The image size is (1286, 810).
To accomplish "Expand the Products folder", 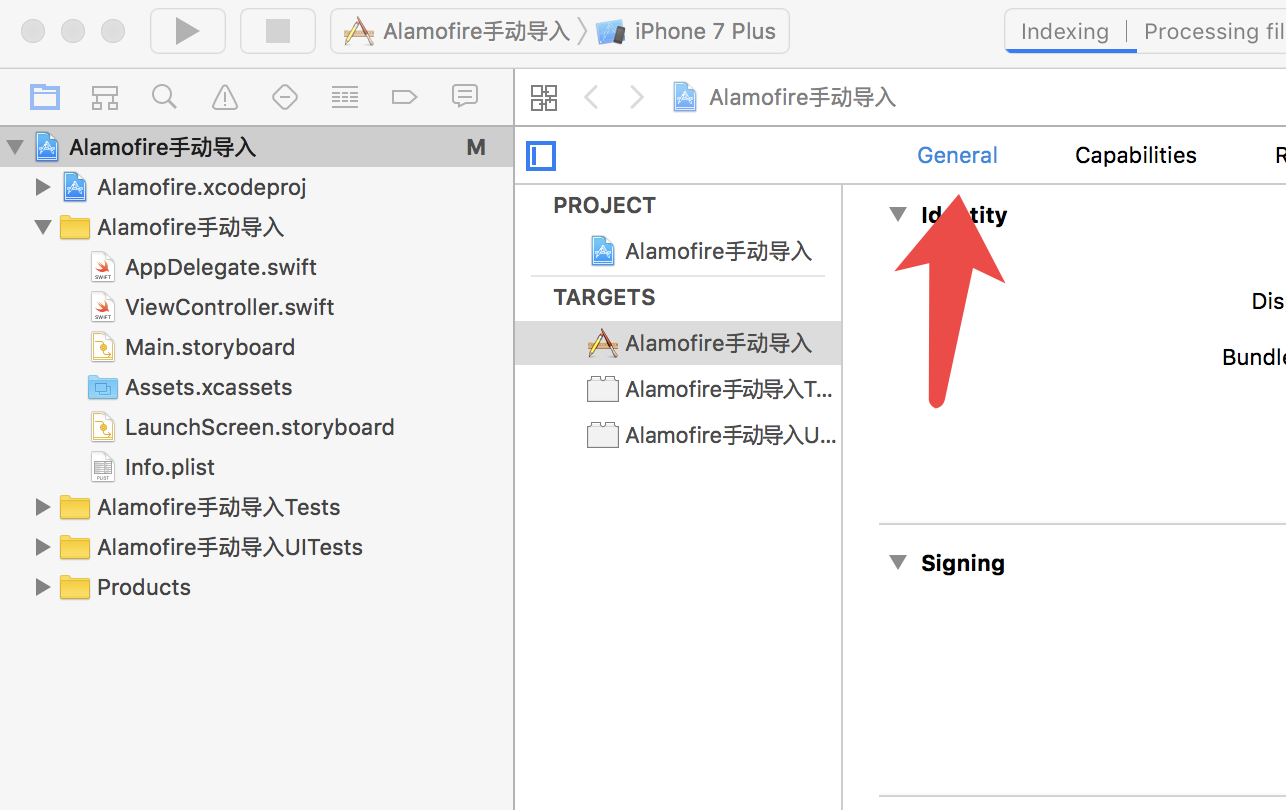I will pyautogui.click(x=42, y=587).
